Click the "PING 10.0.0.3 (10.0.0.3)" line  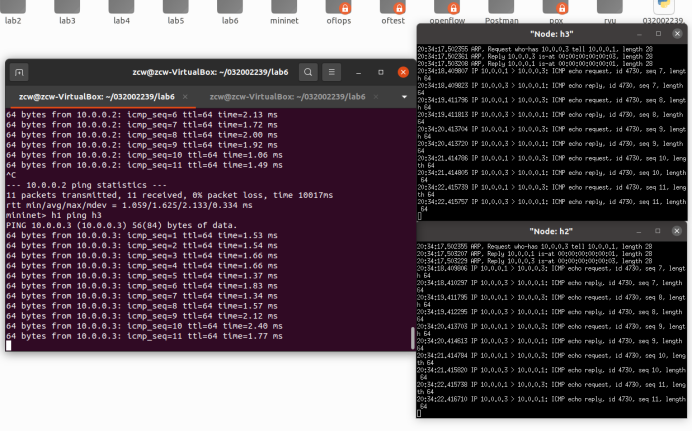121,225
